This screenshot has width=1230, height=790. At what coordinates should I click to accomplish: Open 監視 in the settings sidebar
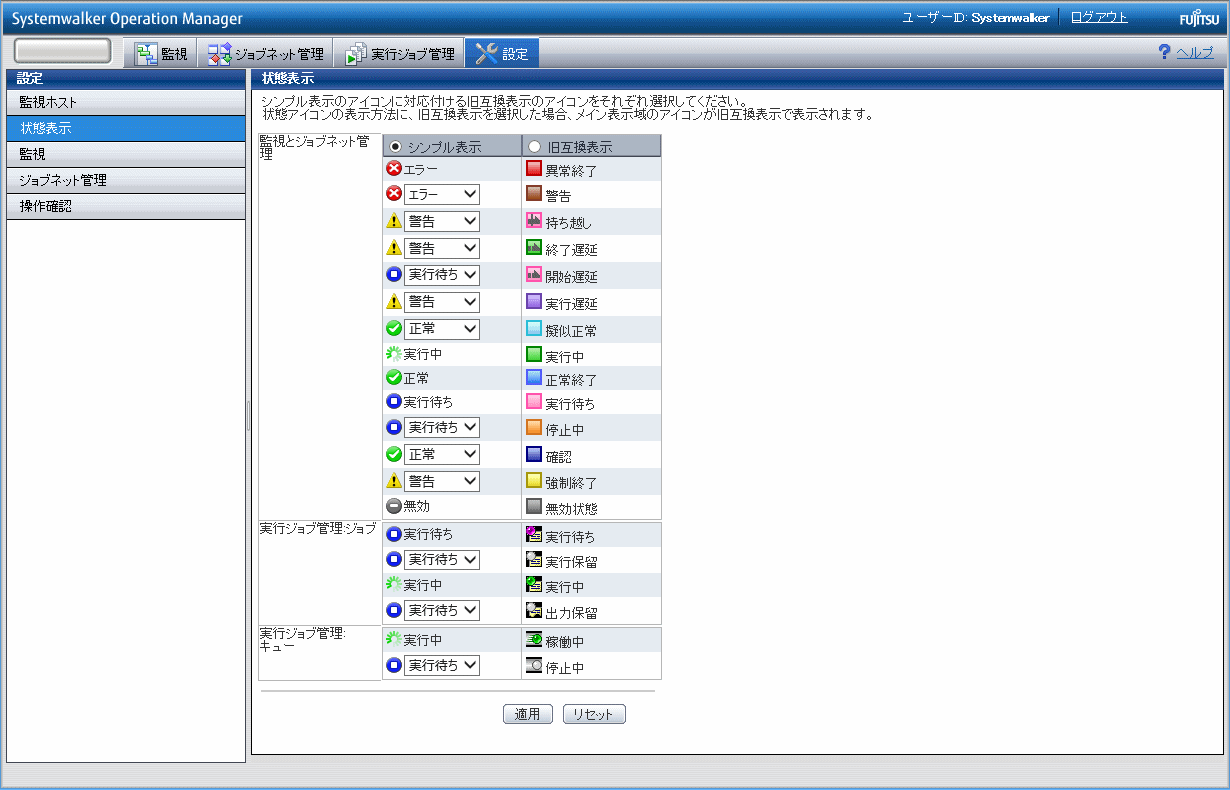click(x=126, y=154)
